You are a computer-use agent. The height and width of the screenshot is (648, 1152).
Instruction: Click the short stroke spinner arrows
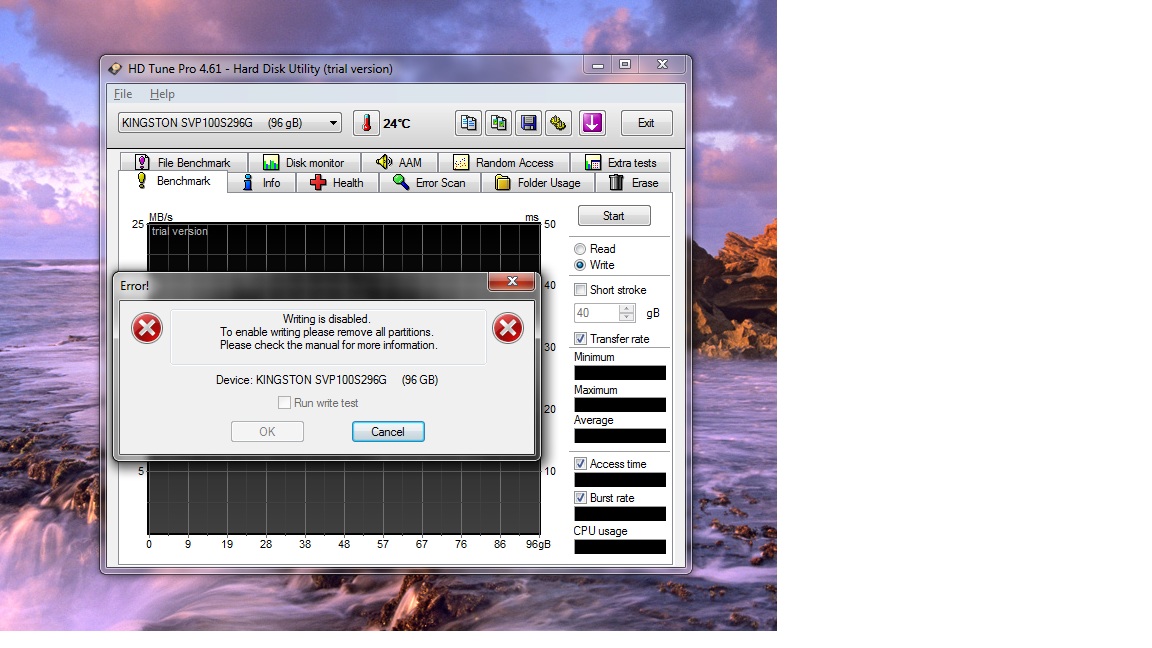coord(627,313)
